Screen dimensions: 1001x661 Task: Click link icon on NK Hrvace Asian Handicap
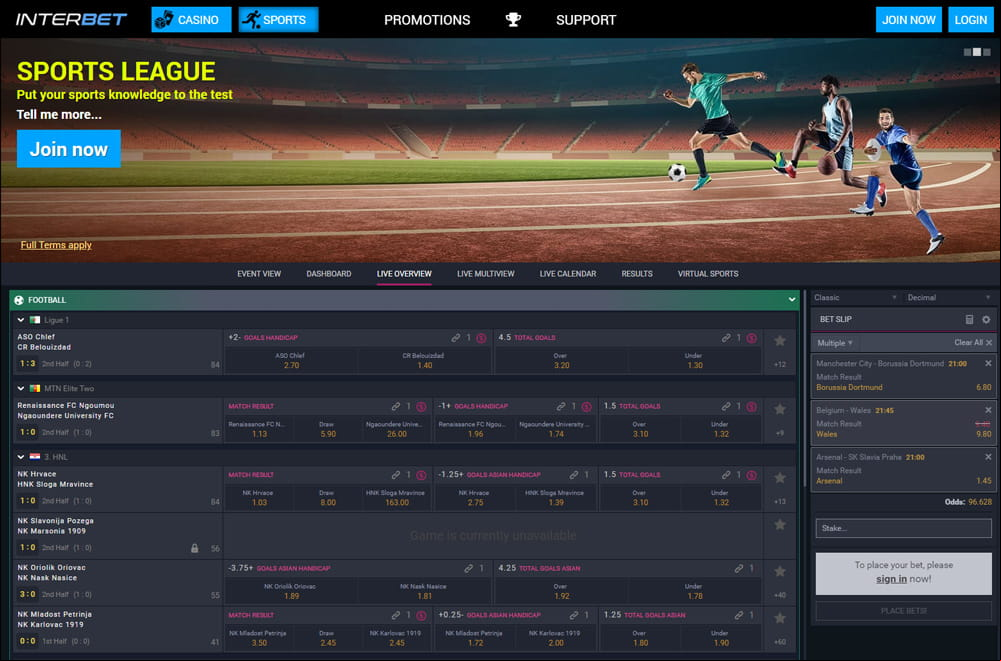(574, 475)
